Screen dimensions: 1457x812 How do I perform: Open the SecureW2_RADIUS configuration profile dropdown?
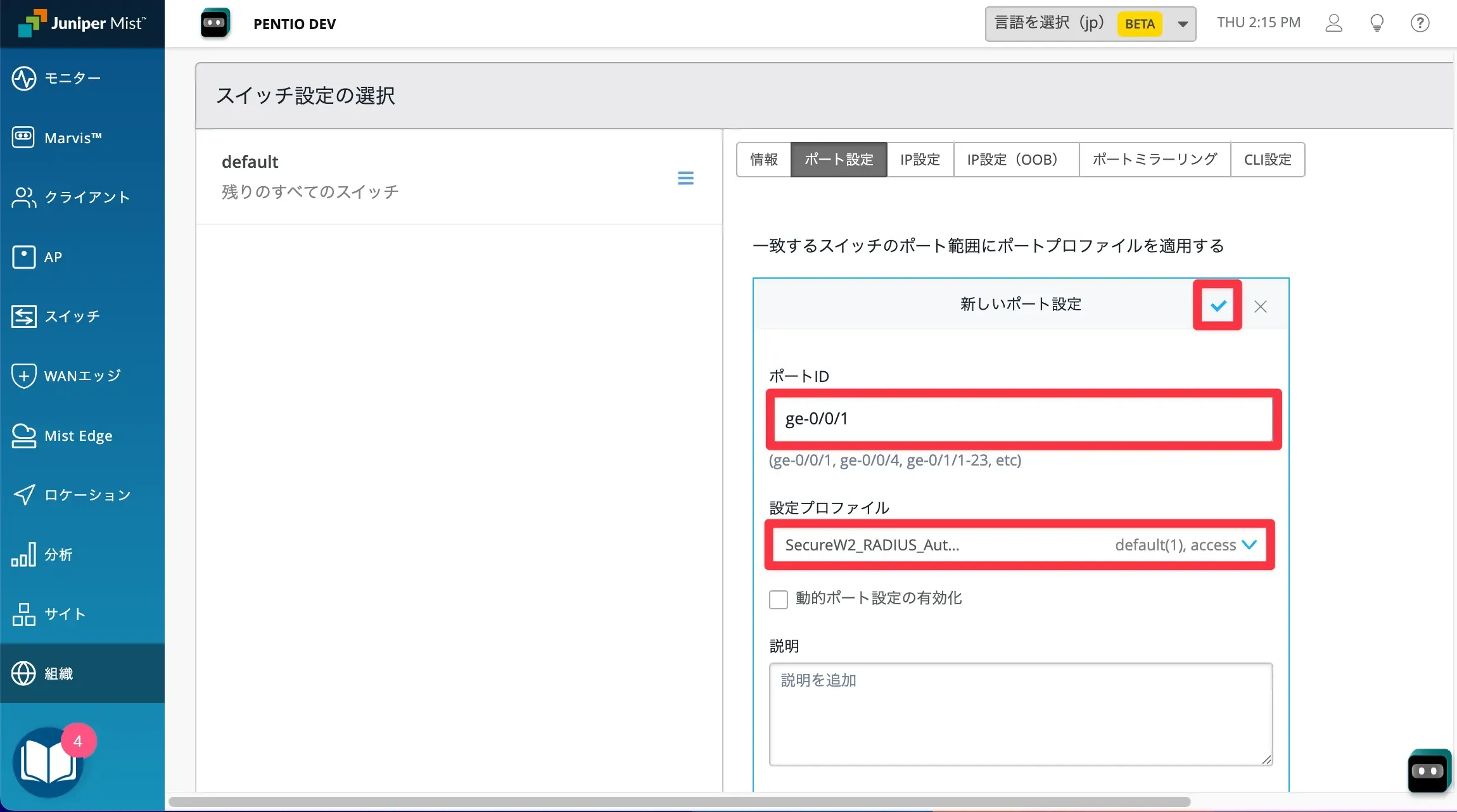click(x=1020, y=545)
